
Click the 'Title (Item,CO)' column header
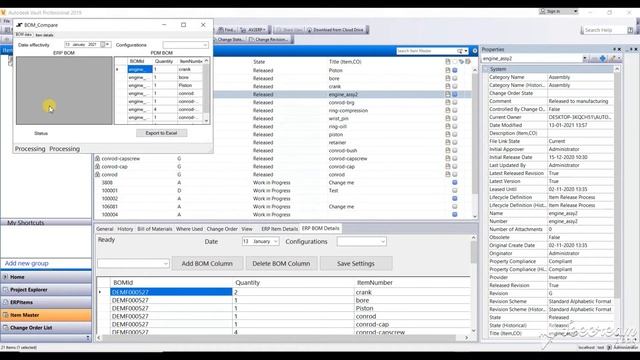click(x=345, y=62)
